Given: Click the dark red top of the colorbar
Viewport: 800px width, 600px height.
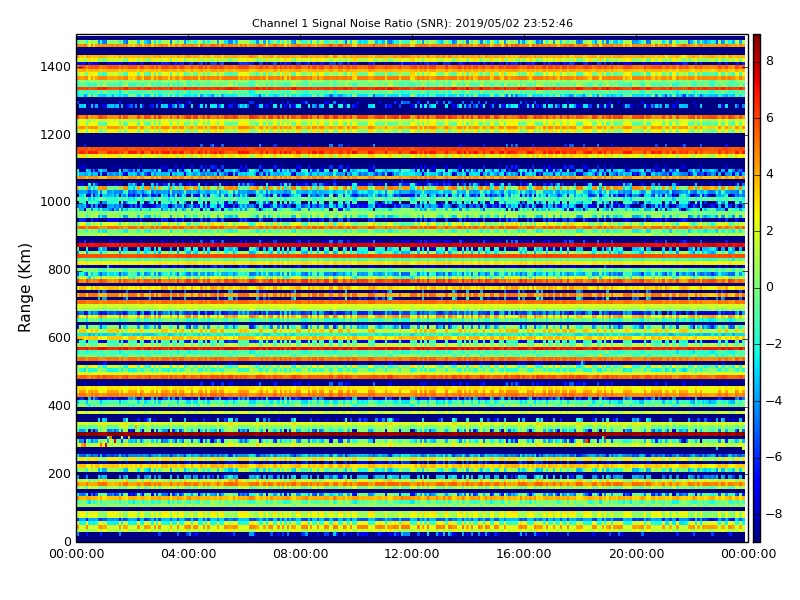Looking at the screenshot, I should [757, 43].
